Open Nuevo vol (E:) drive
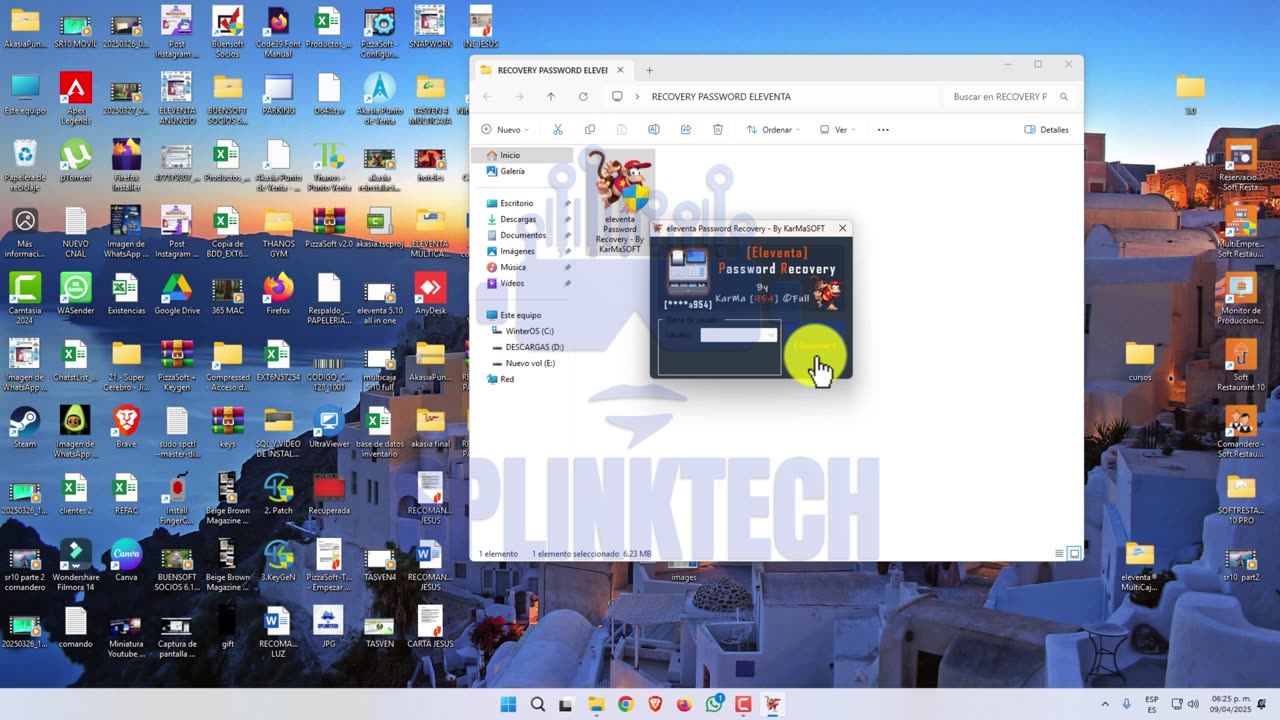This screenshot has width=1280, height=720. pyautogui.click(x=530, y=363)
